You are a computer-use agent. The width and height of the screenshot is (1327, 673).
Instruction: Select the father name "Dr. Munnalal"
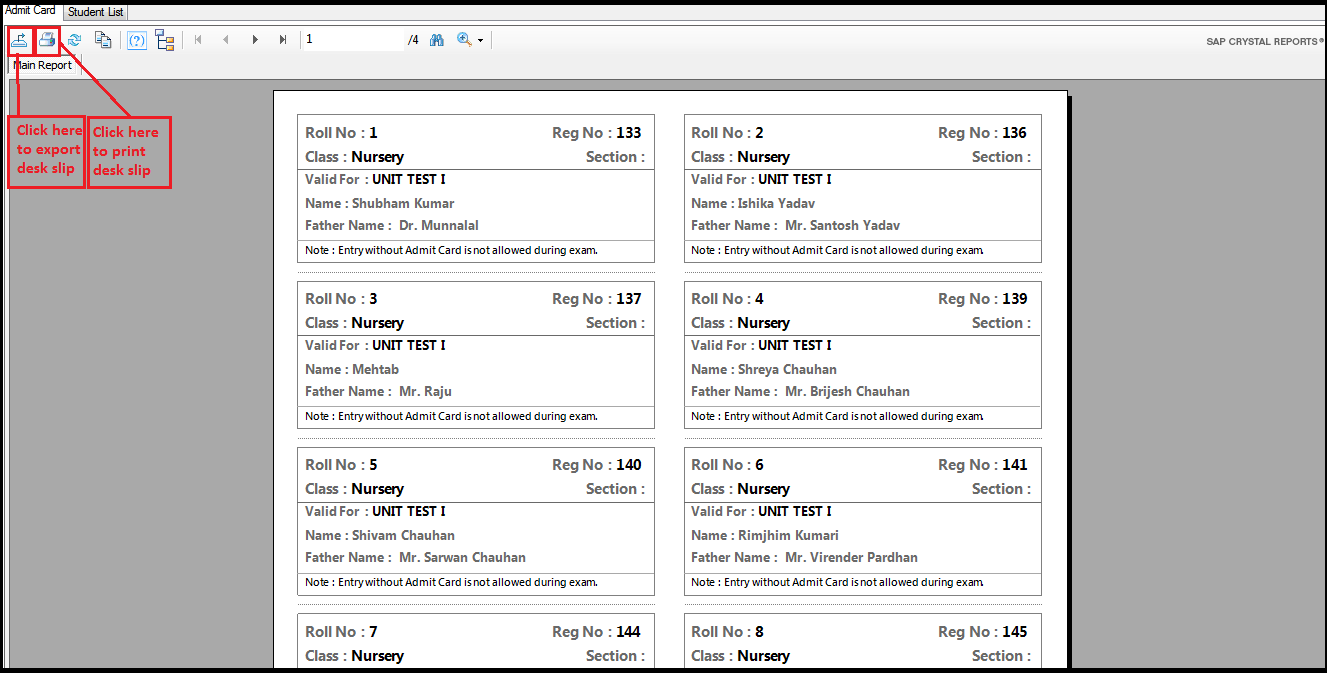pyautogui.click(x=439, y=226)
